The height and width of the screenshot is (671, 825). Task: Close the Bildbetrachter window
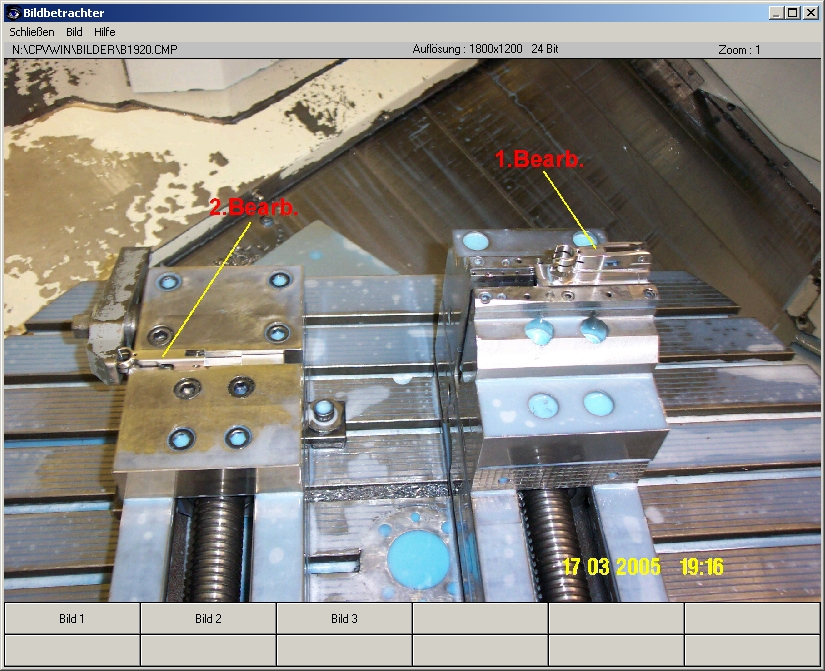click(809, 13)
